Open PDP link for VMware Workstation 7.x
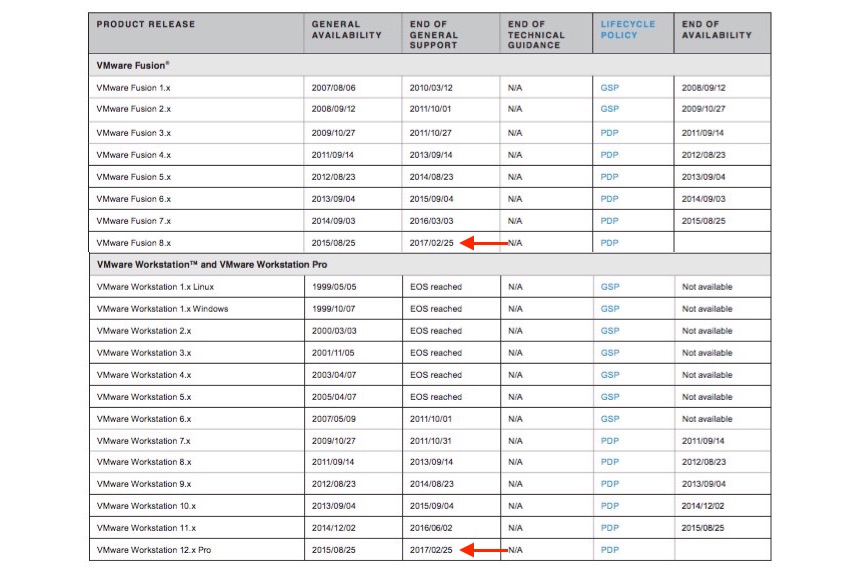The width and height of the screenshot is (867, 574). [x=610, y=441]
